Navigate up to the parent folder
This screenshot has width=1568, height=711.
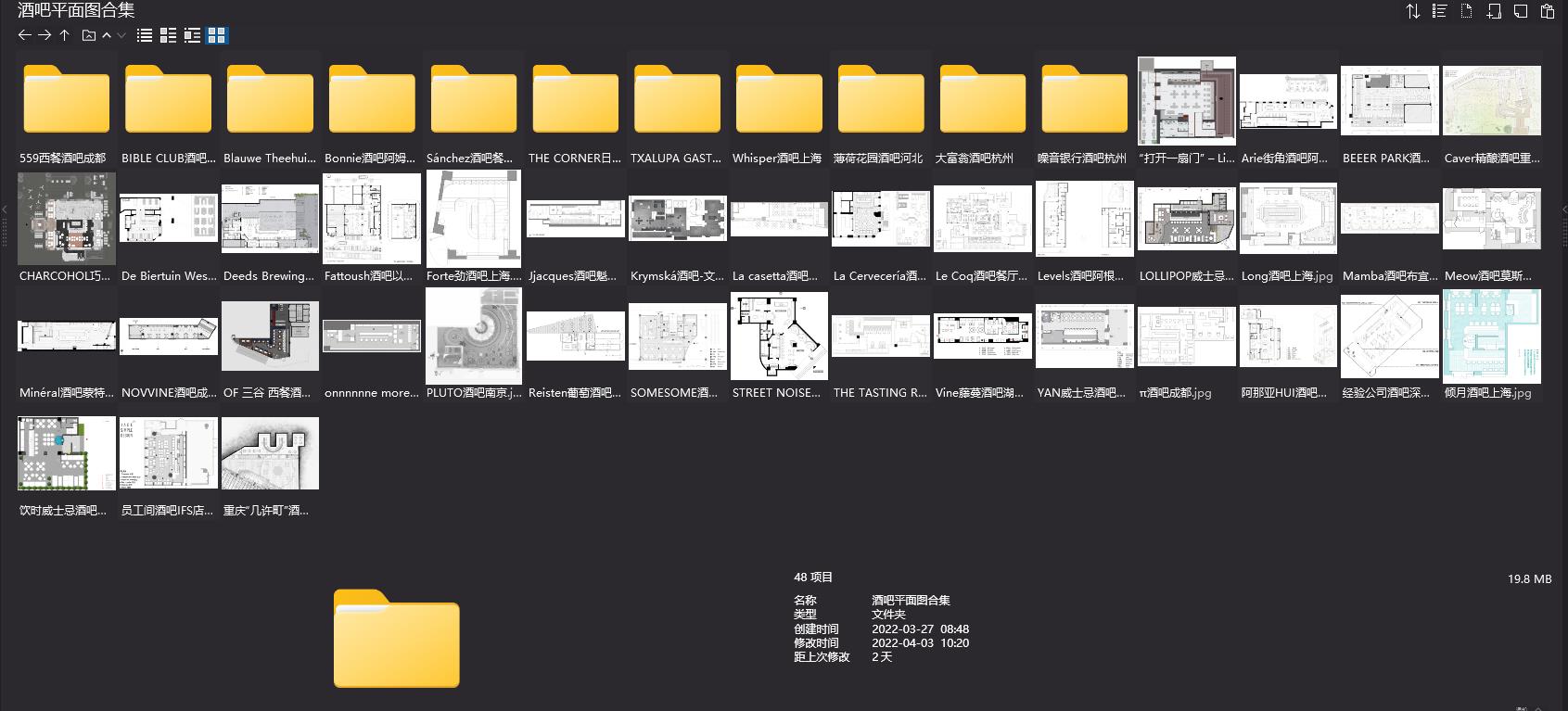tap(64, 35)
